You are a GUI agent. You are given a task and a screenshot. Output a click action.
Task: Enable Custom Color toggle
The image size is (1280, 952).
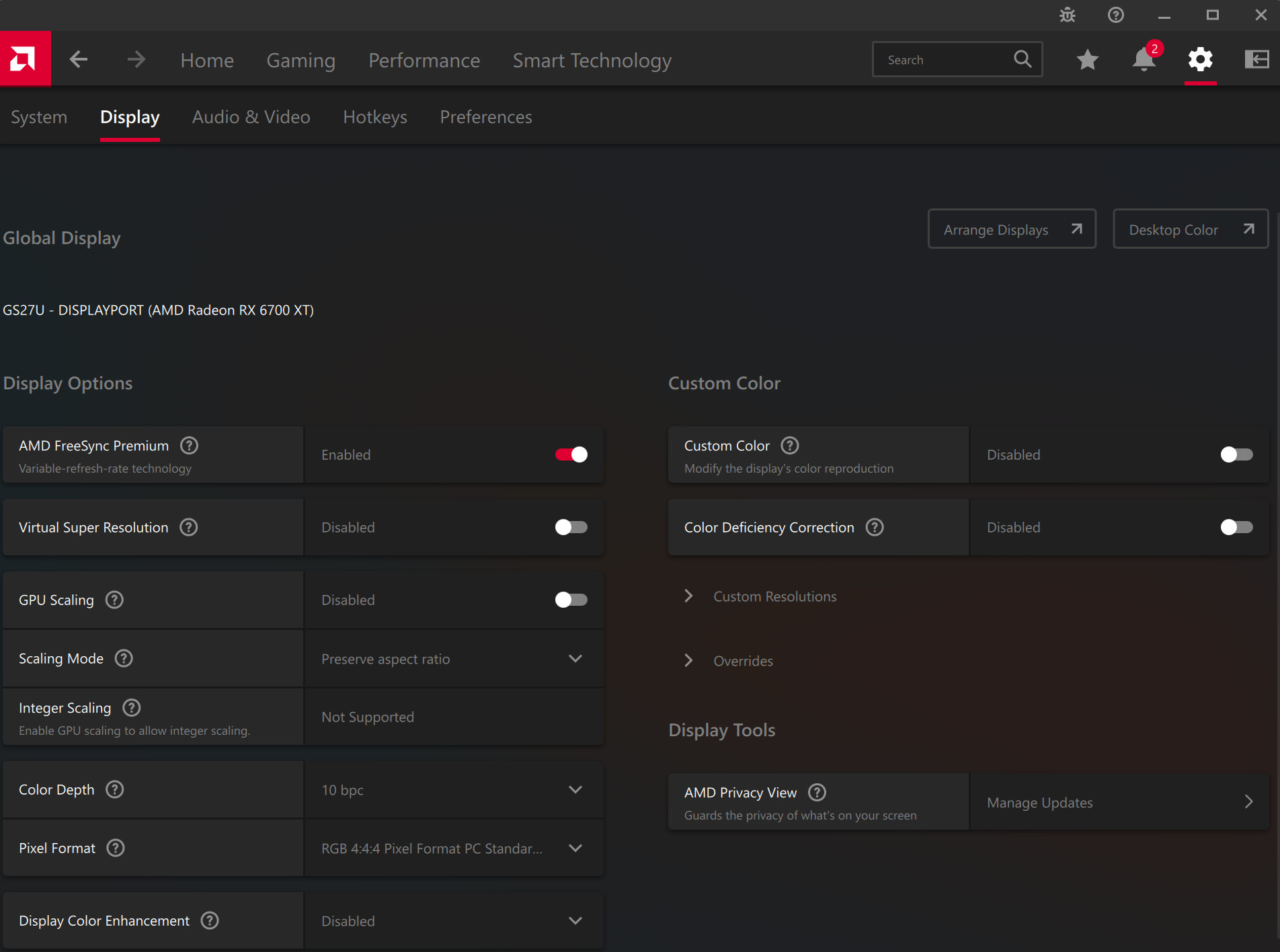pyautogui.click(x=1237, y=454)
